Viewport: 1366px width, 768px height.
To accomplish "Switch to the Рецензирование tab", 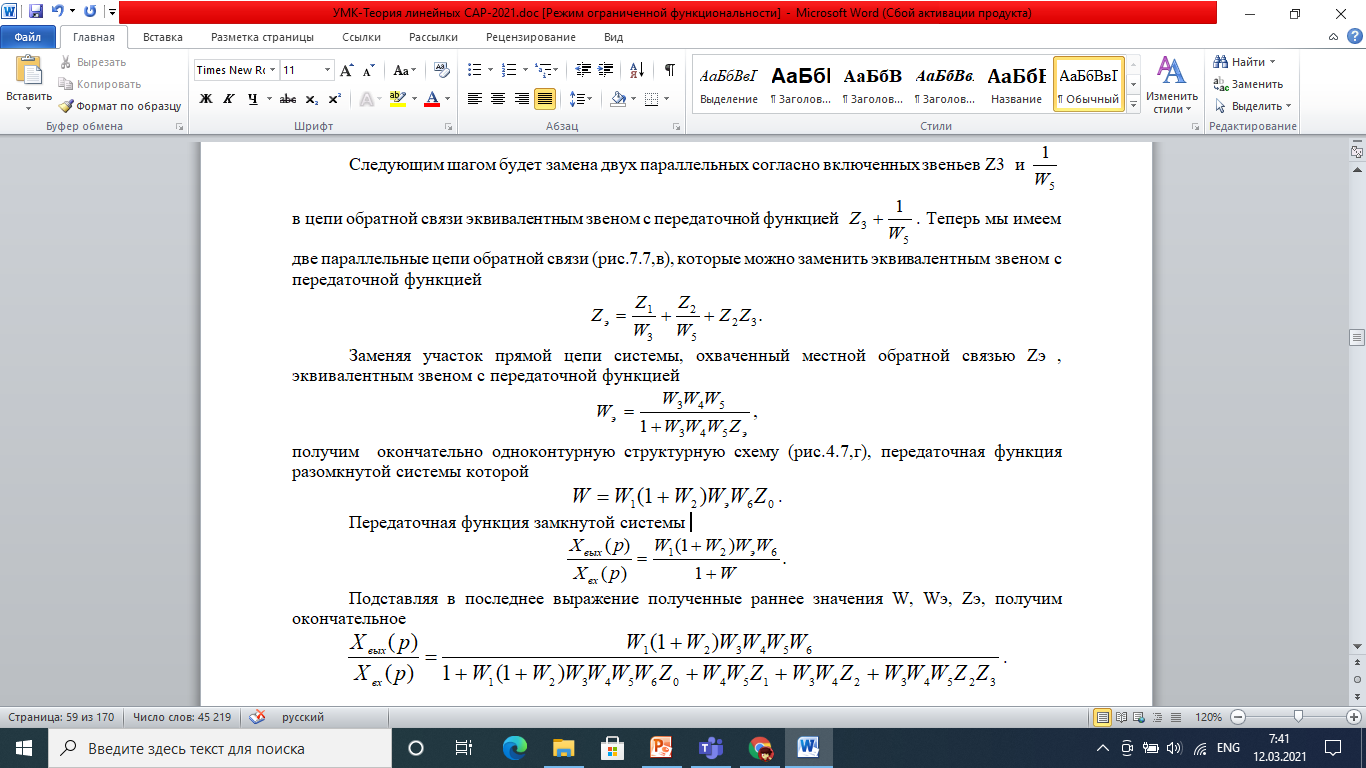I will (x=531, y=37).
